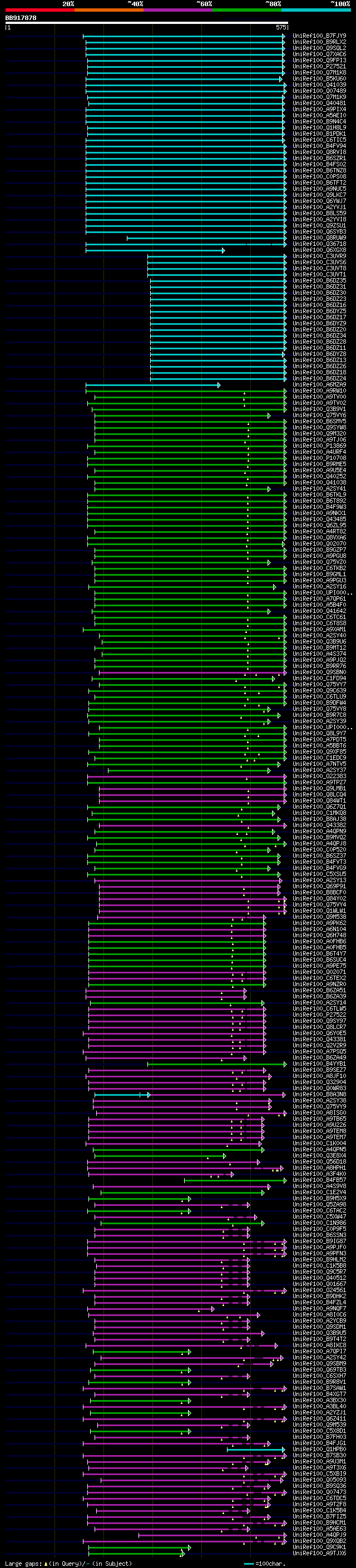Select the UniRef100_Q43485 label
This screenshot has width=356, height=1568.
[x=319, y=518]
